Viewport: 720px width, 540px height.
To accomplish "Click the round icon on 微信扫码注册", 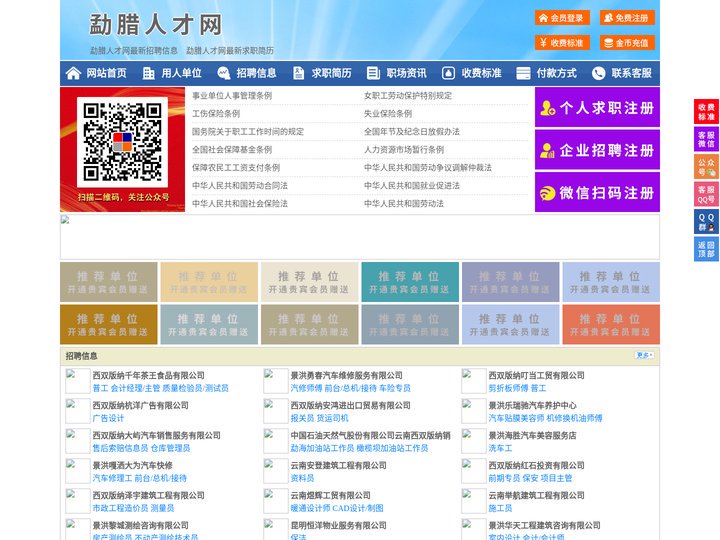I will 547,193.
